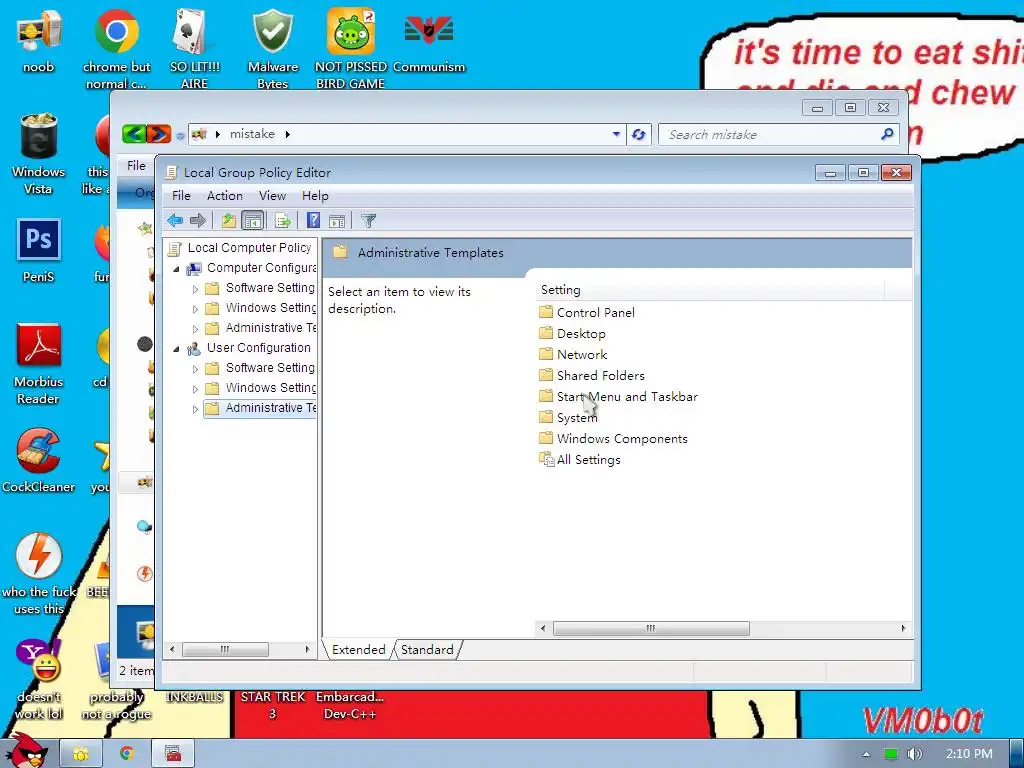Switch to the Extended tab
The height and width of the screenshot is (768, 1024).
[x=359, y=649]
